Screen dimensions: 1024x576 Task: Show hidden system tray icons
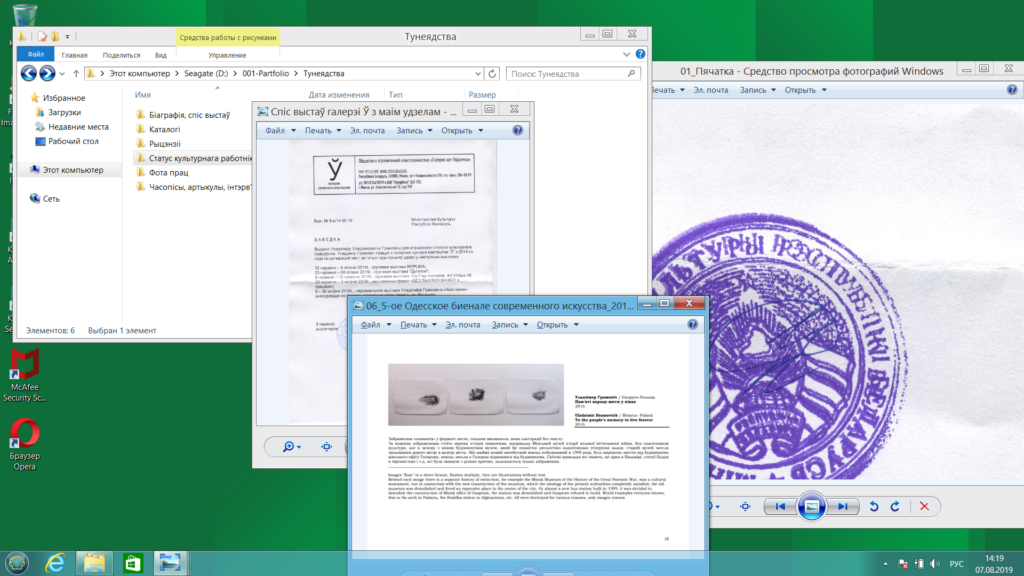pyautogui.click(x=886, y=564)
